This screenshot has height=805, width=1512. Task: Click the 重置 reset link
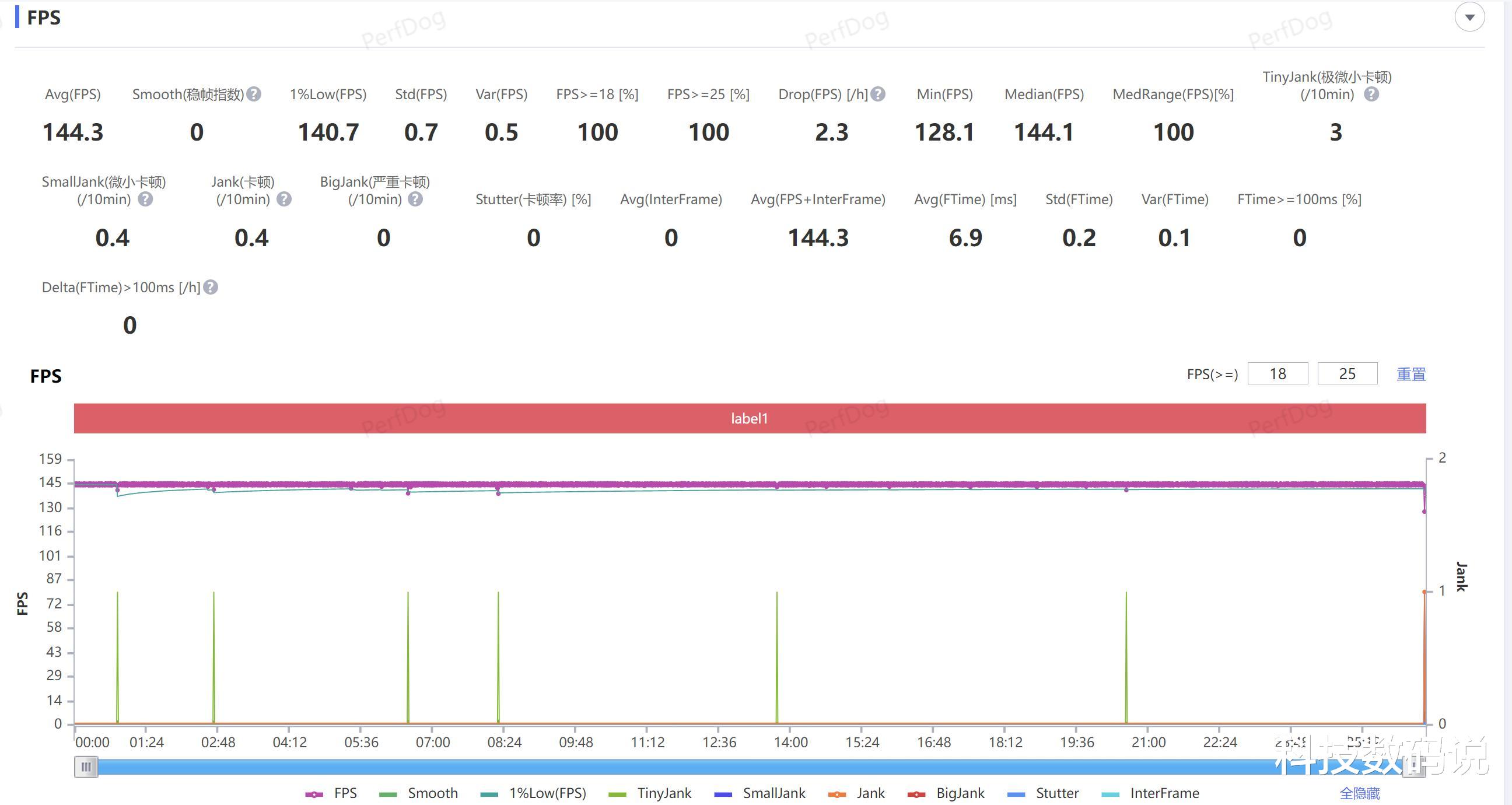pyautogui.click(x=1410, y=374)
